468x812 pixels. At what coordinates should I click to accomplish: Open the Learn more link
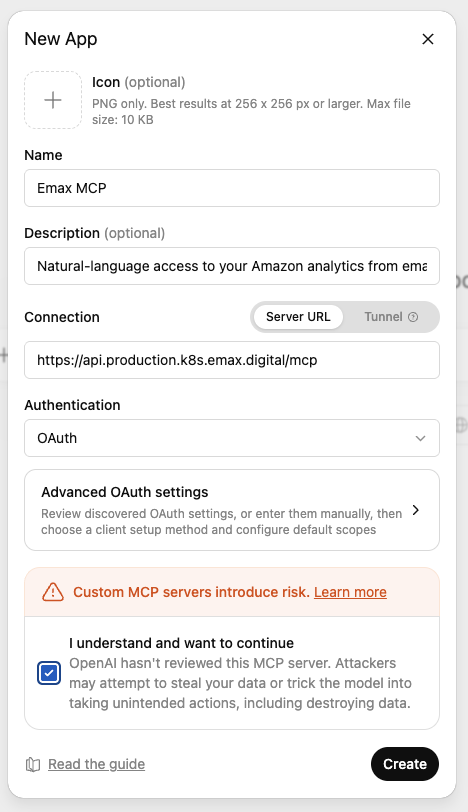(x=350, y=592)
